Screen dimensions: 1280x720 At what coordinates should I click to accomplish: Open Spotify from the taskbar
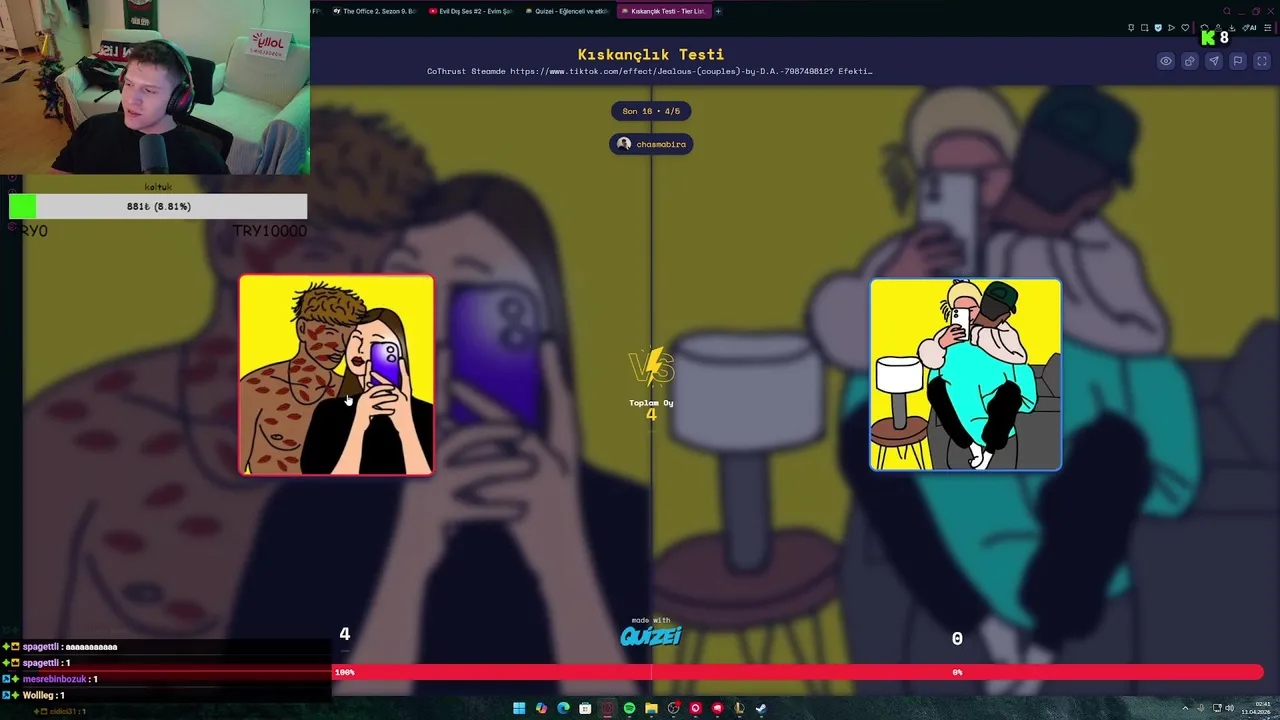(629, 708)
